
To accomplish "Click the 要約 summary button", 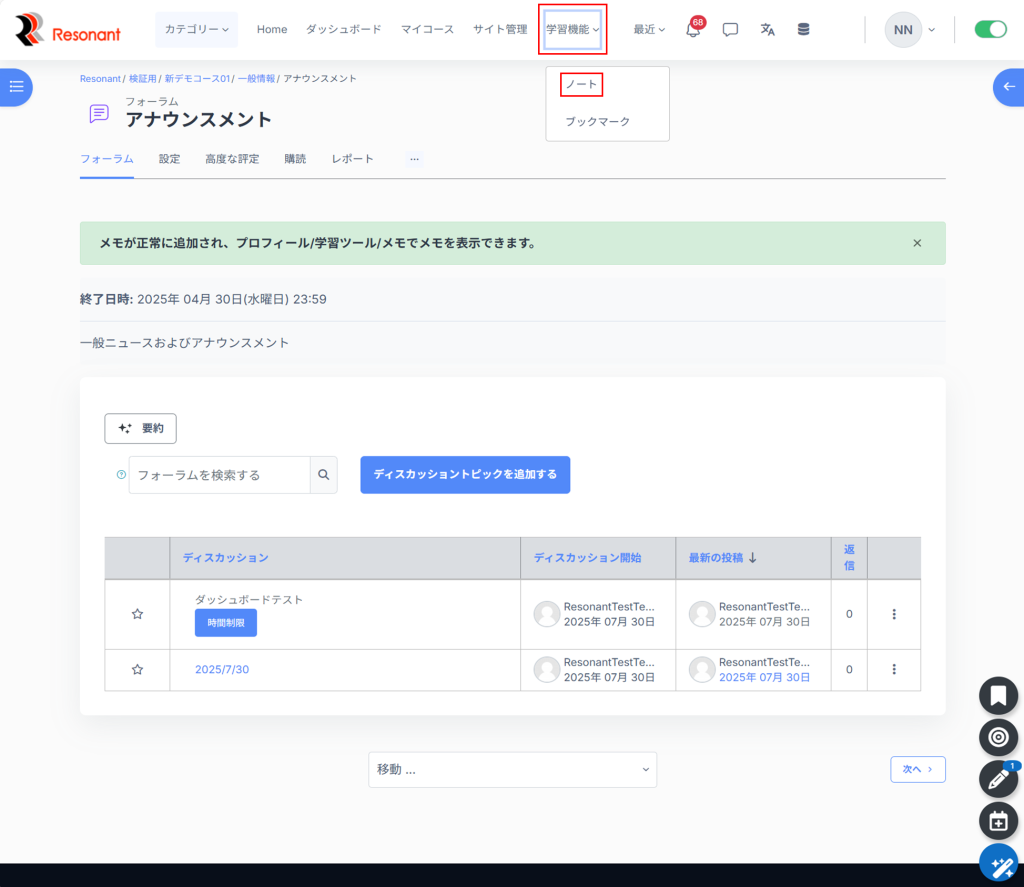I will click(x=141, y=428).
